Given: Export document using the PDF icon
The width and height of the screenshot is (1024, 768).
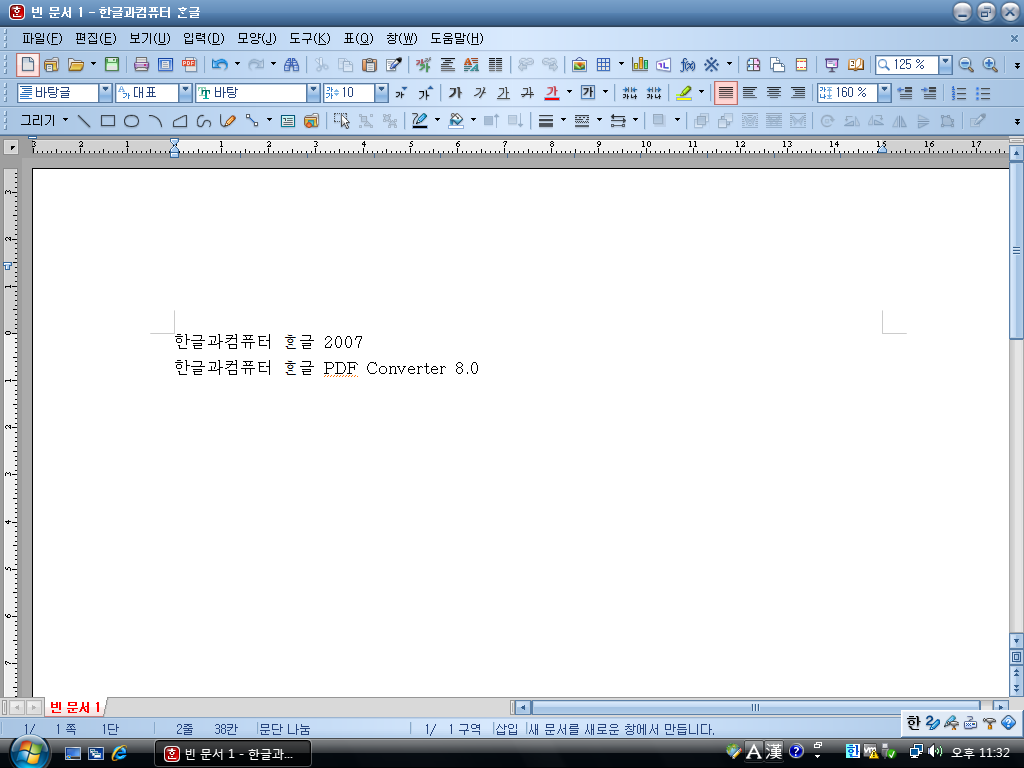Looking at the screenshot, I should tap(189, 65).
